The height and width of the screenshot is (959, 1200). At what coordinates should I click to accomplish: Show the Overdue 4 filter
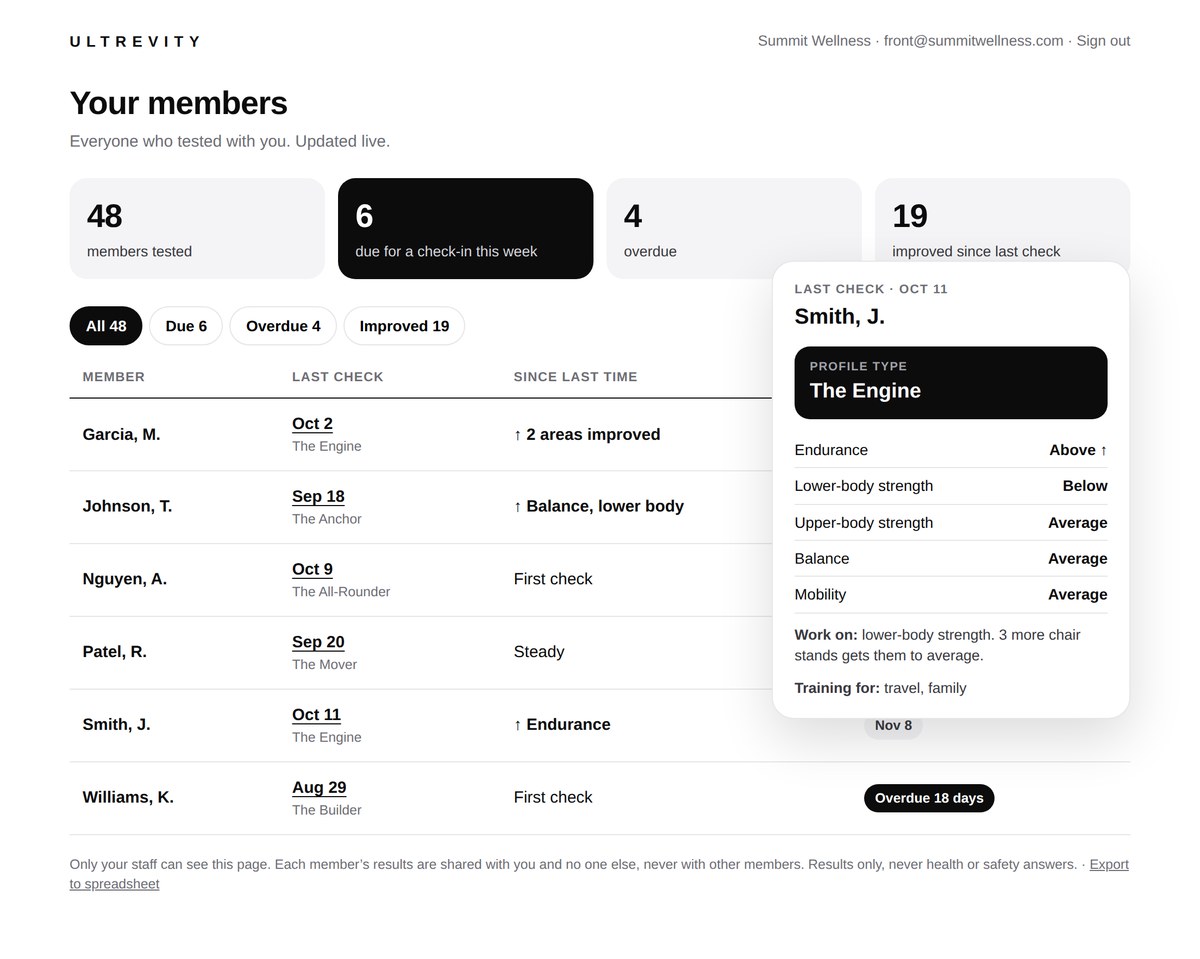[283, 326]
